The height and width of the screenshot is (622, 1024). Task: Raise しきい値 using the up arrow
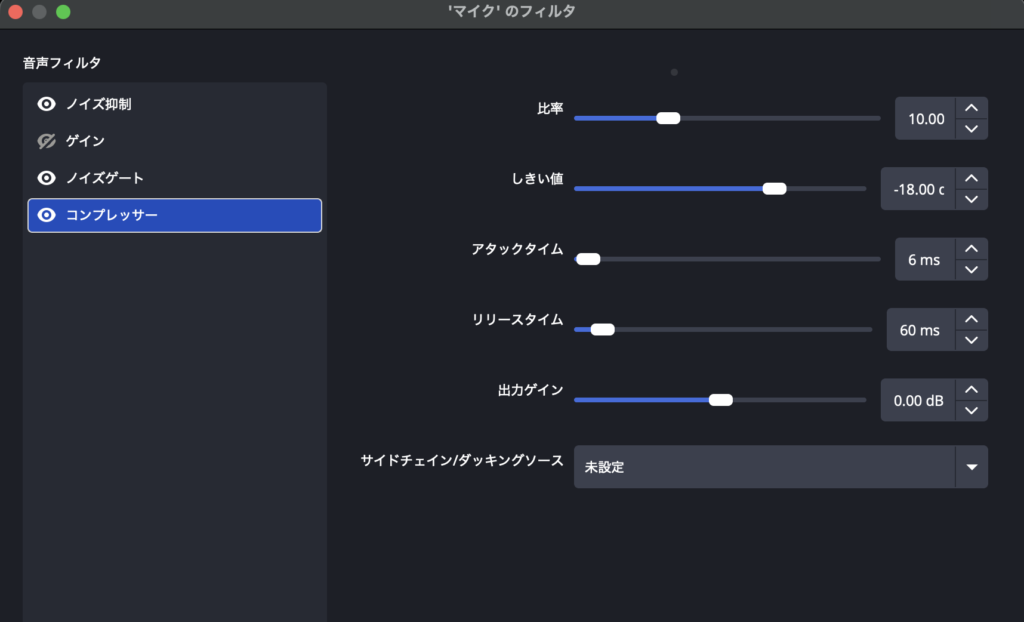[971, 178]
